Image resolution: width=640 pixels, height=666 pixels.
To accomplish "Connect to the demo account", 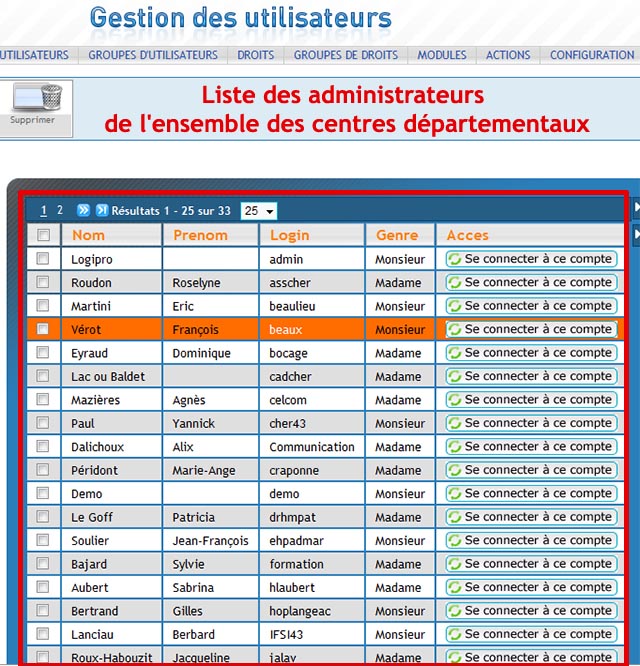I will tap(531, 493).
